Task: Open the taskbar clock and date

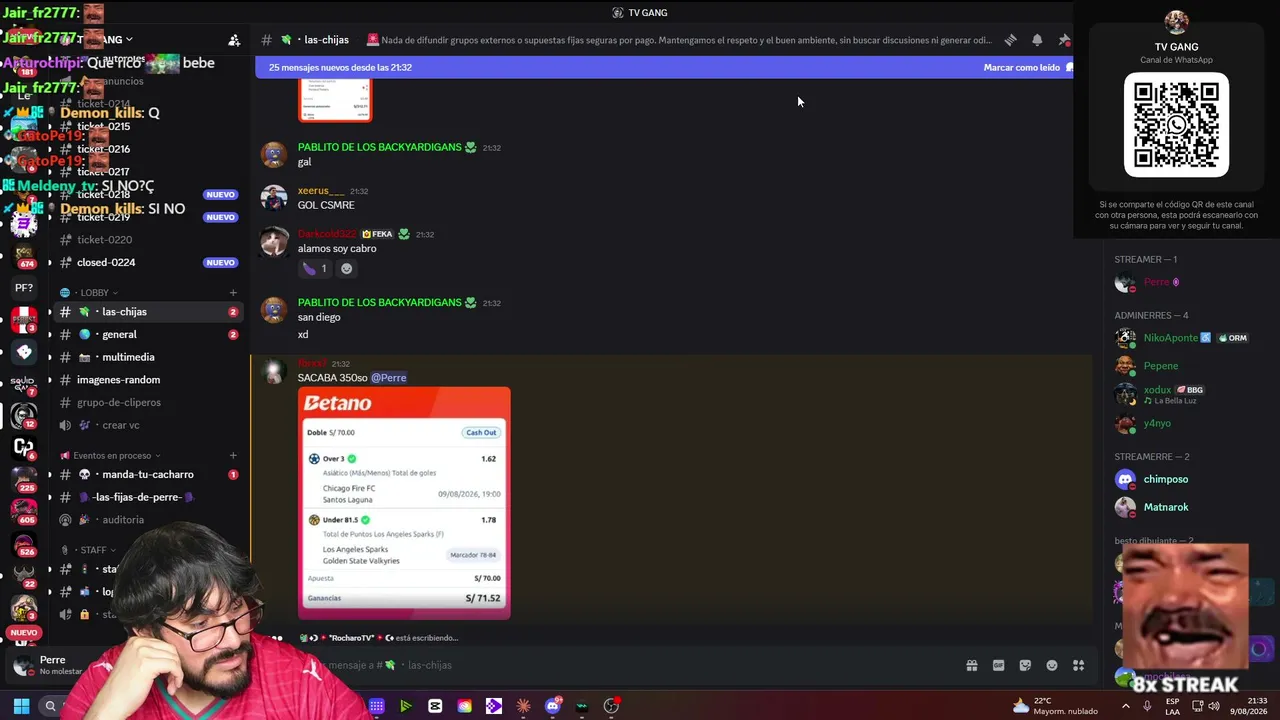Action: [x=1248, y=706]
